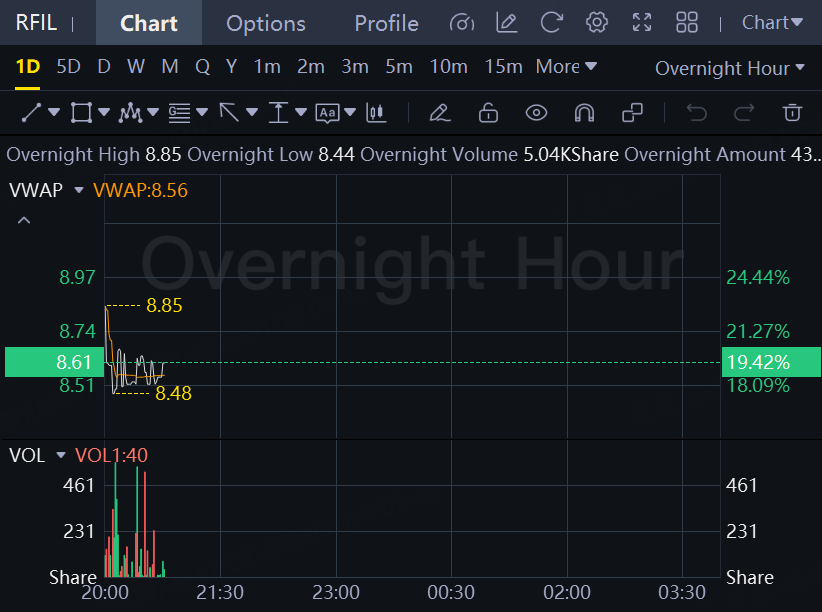
Task: Select the trend line drawing tool
Action: [31, 112]
